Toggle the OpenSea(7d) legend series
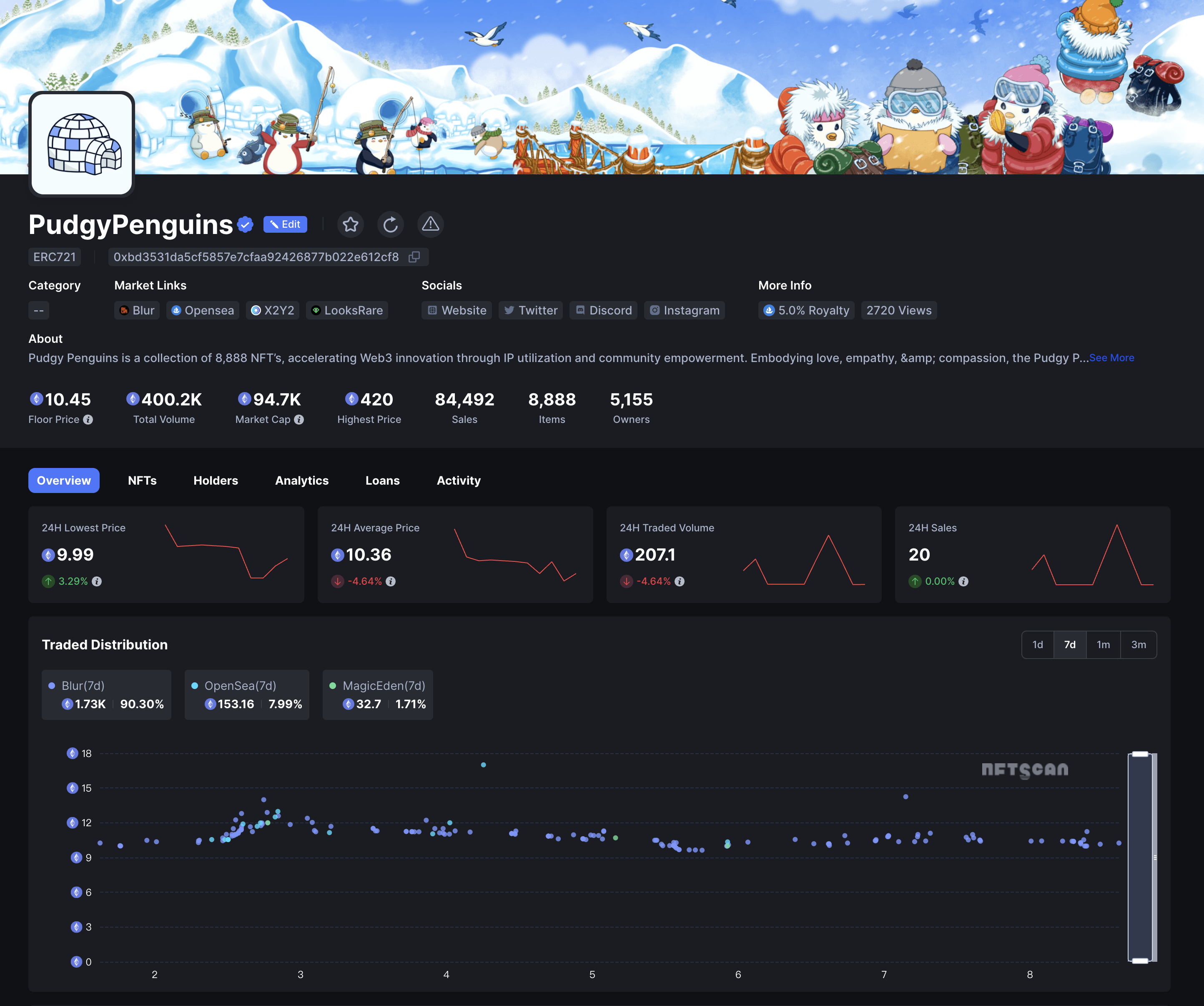1204x1006 pixels. (x=246, y=694)
